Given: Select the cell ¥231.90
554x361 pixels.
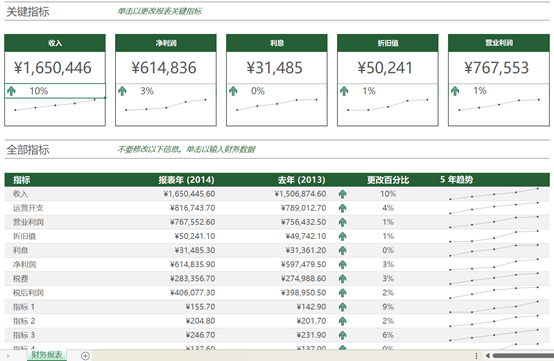Looking at the screenshot, I should (311, 335).
